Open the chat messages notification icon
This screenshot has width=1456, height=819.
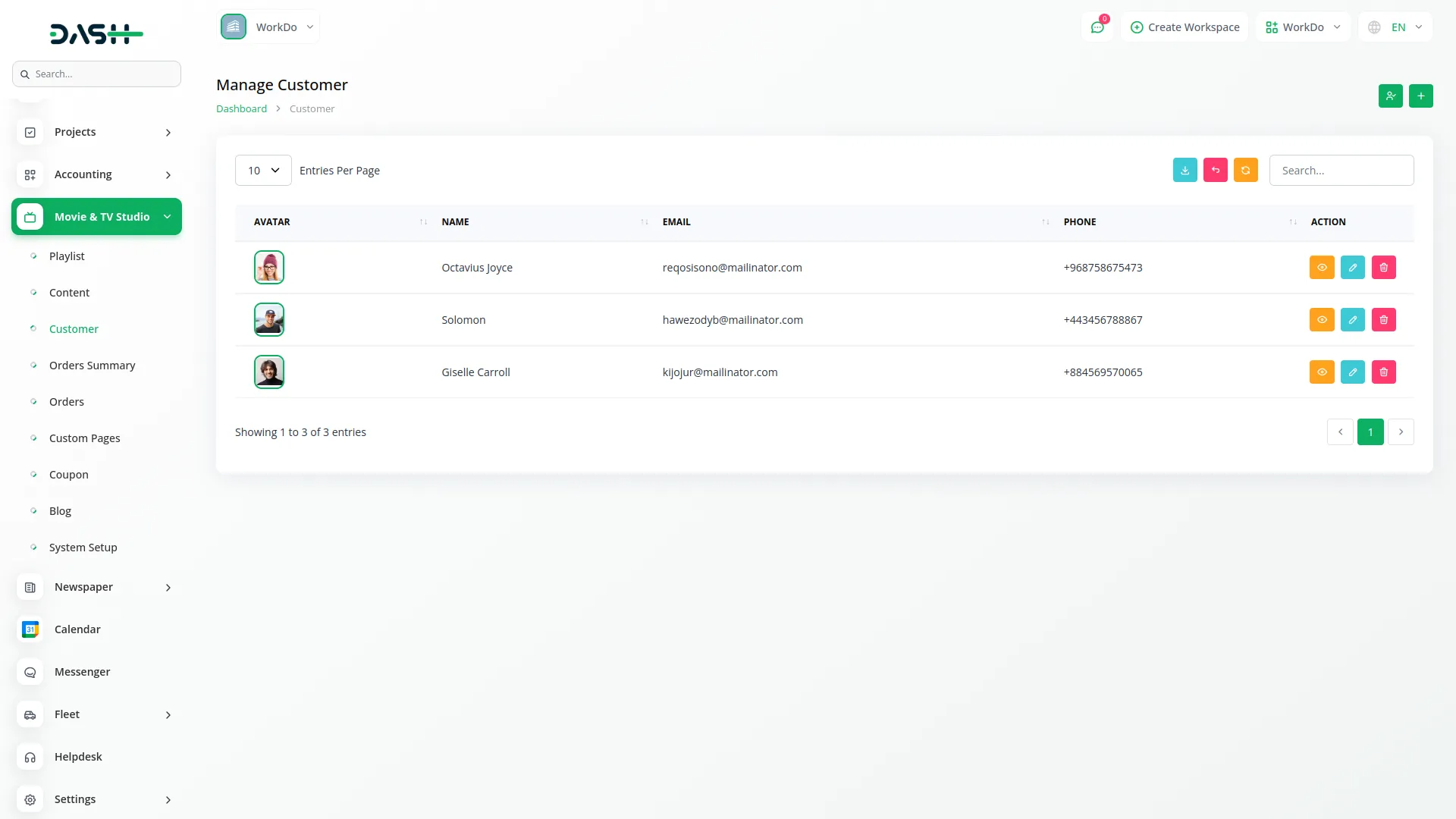[x=1097, y=27]
